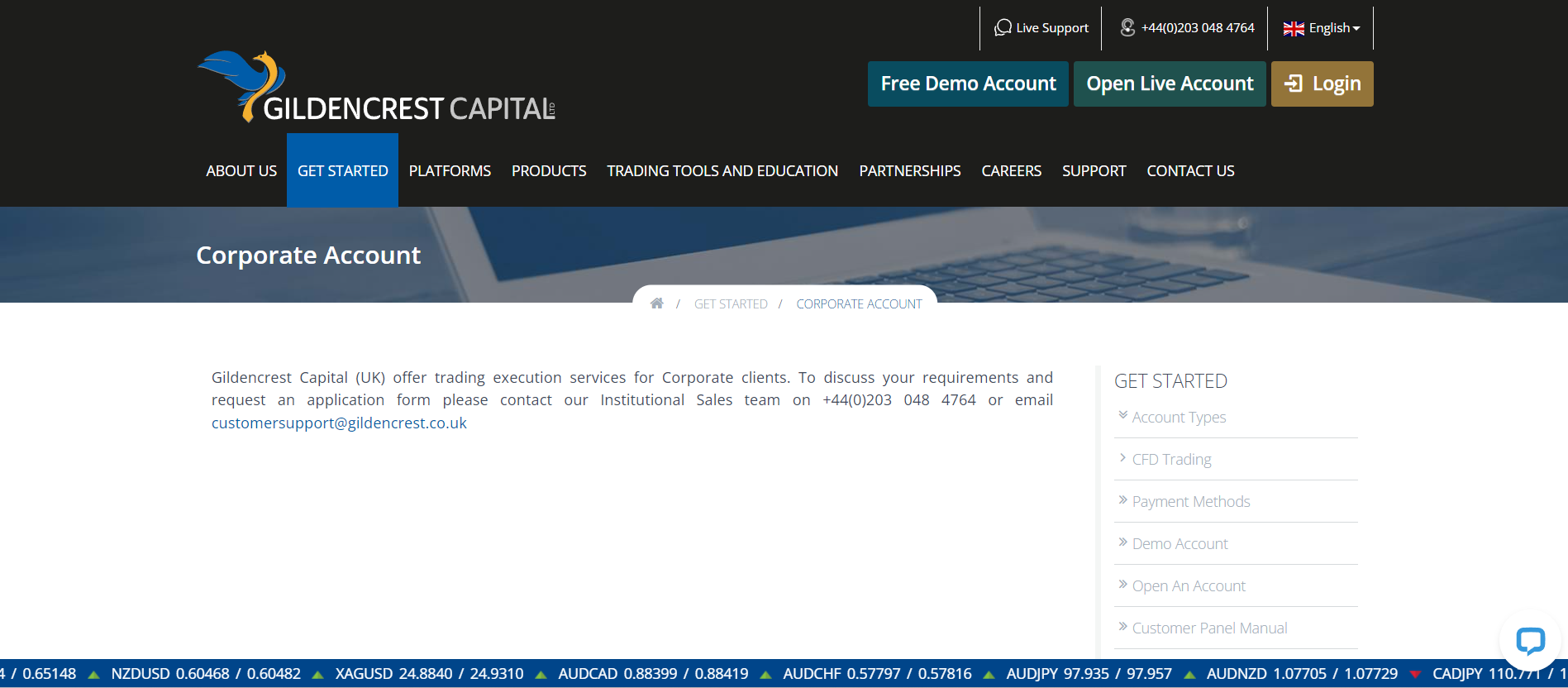Click the Free Demo Account button
Image resolution: width=1568 pixels, height=688 pixels.
click(968, 84)
